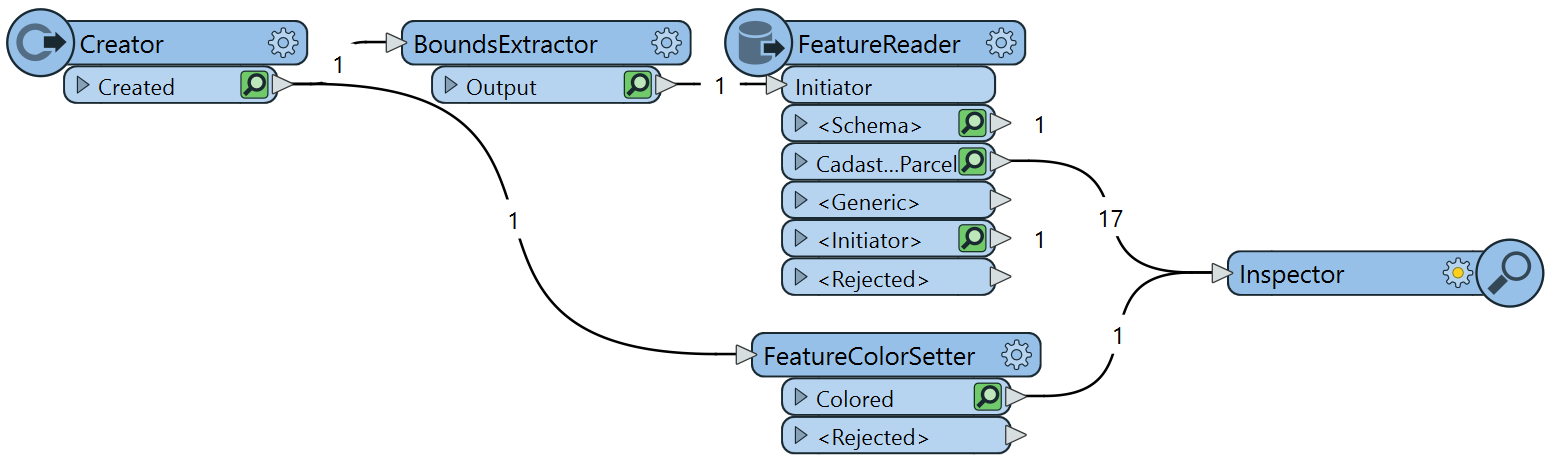1555x467 pixels.
Task: Select the FeatureColorSetter transformer title
Action: (868, 355)
